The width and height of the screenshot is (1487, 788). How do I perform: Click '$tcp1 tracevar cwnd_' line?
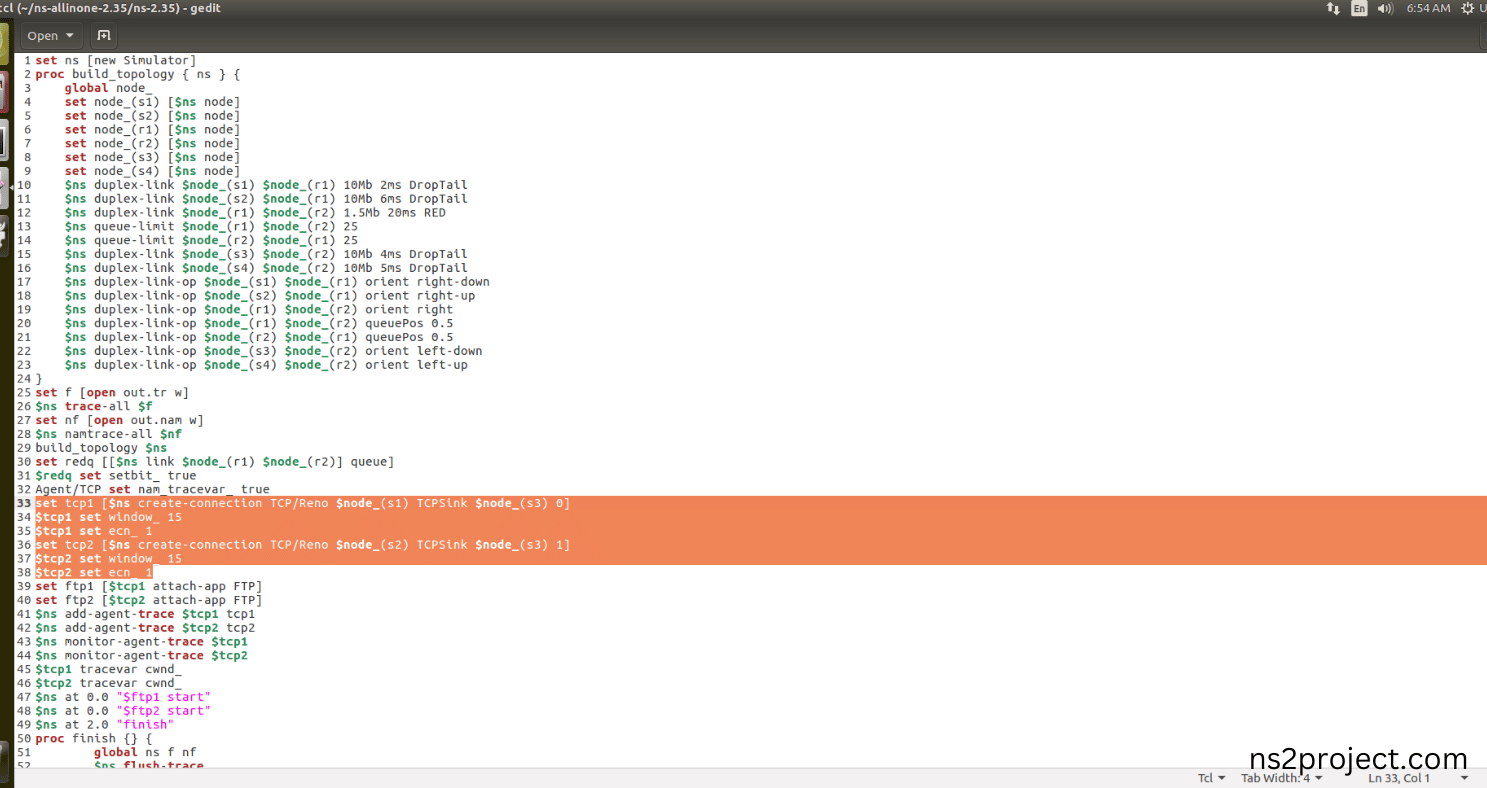tap(108, 669)
